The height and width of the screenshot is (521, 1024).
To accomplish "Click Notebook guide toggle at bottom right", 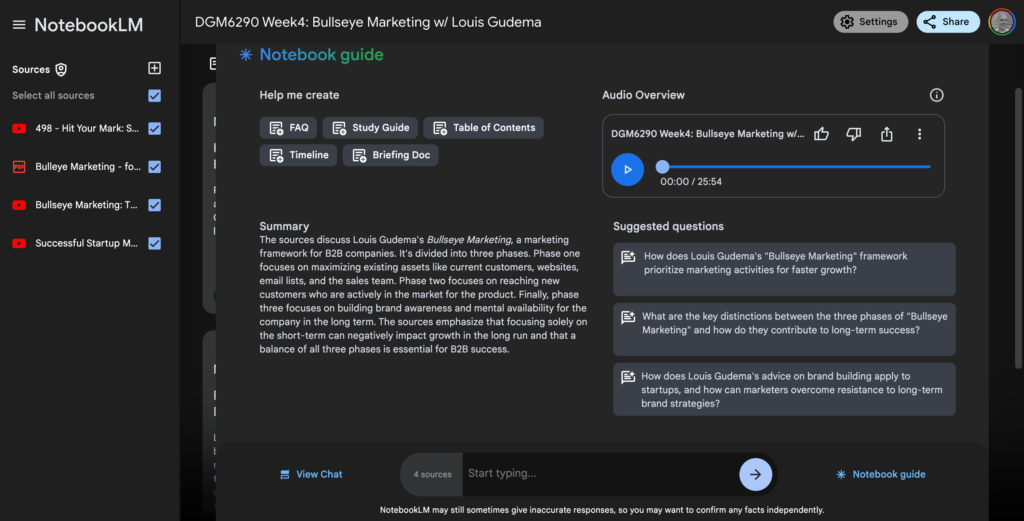I will [880, 475].
